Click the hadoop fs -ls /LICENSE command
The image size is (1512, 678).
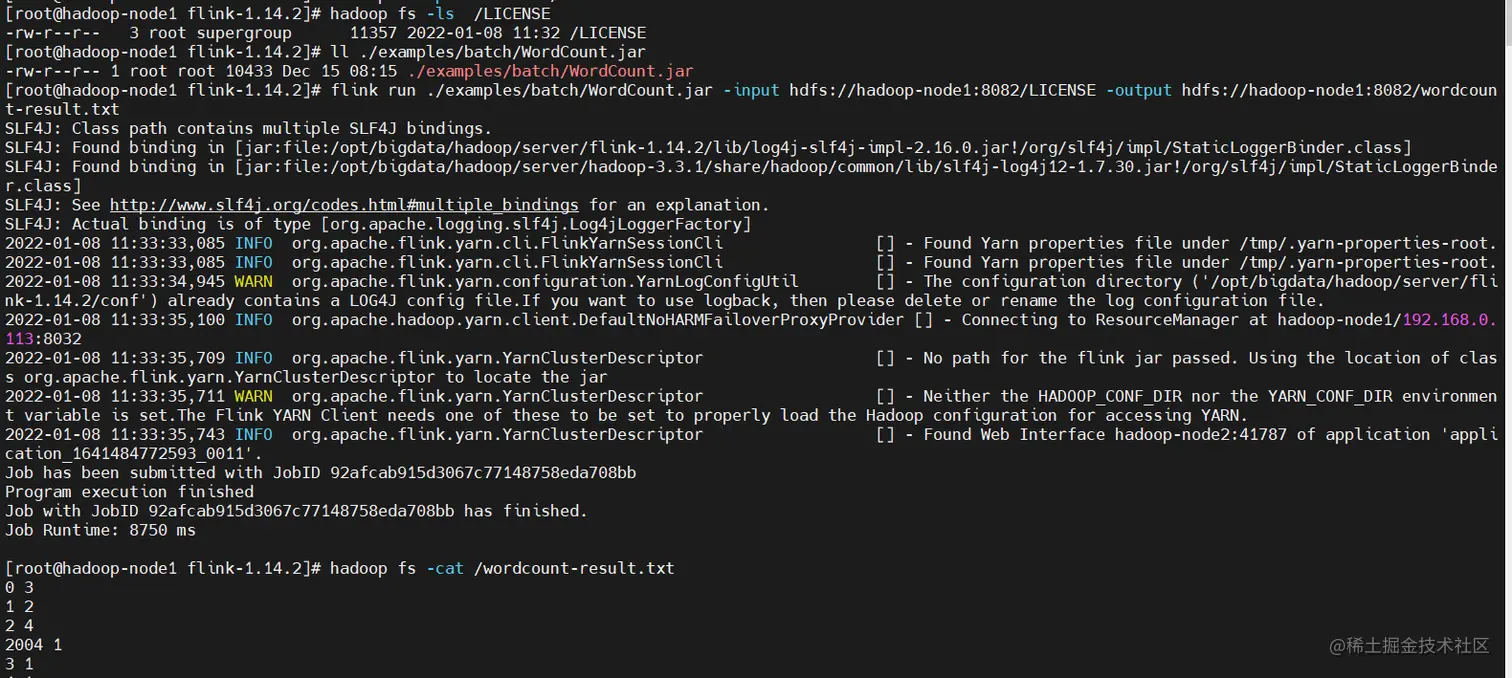coord(440,14)
